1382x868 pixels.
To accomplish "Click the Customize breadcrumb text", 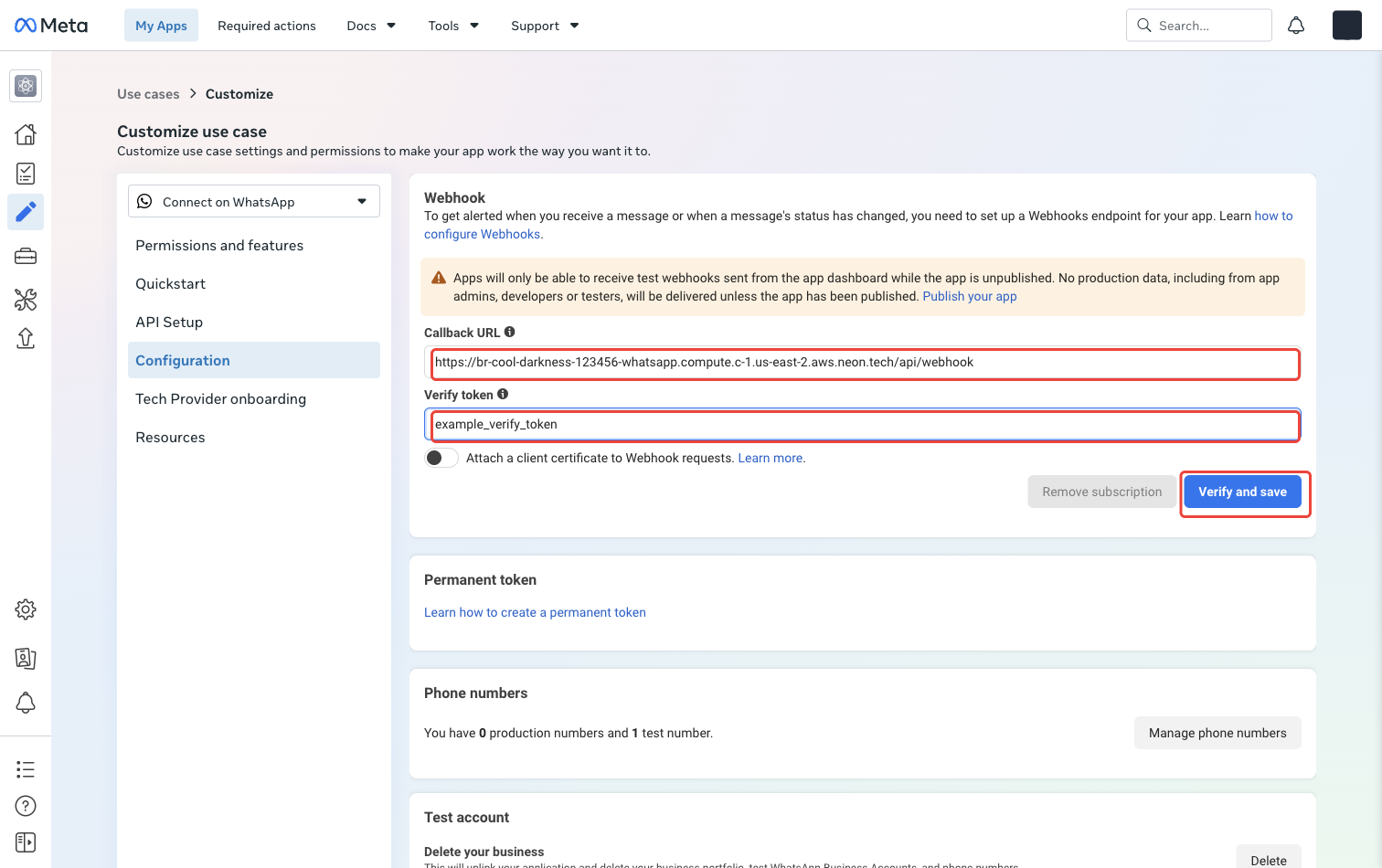I will (x=239, y=94).
